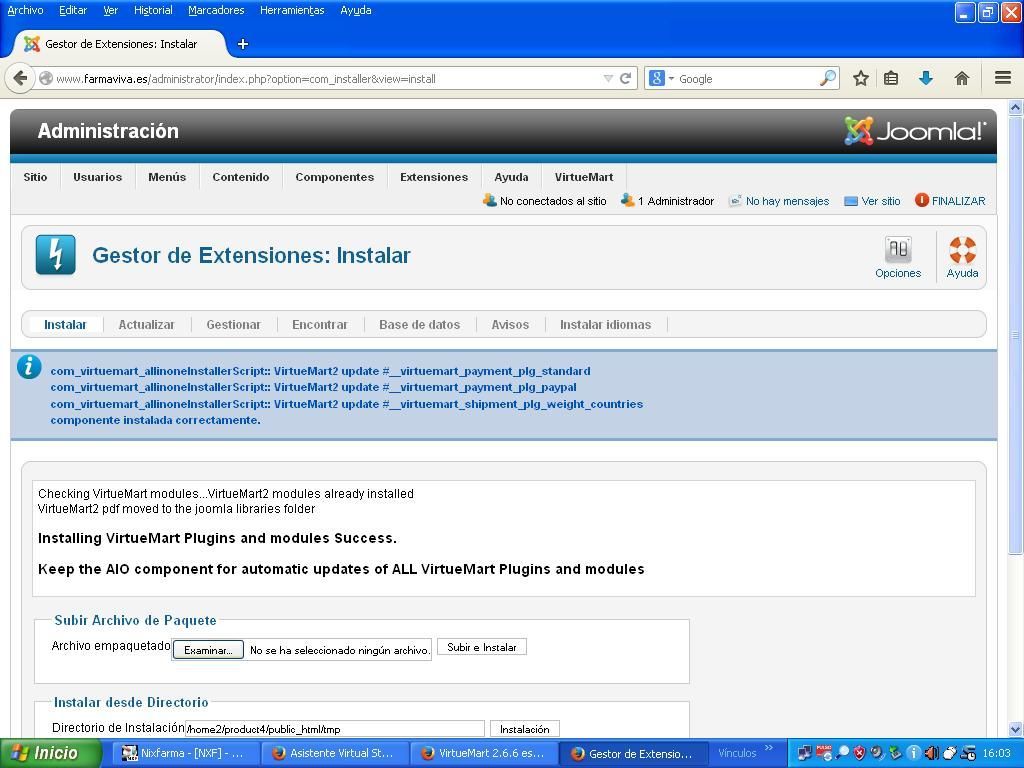Open the Componentes admin menu

(x=334, y=177)
